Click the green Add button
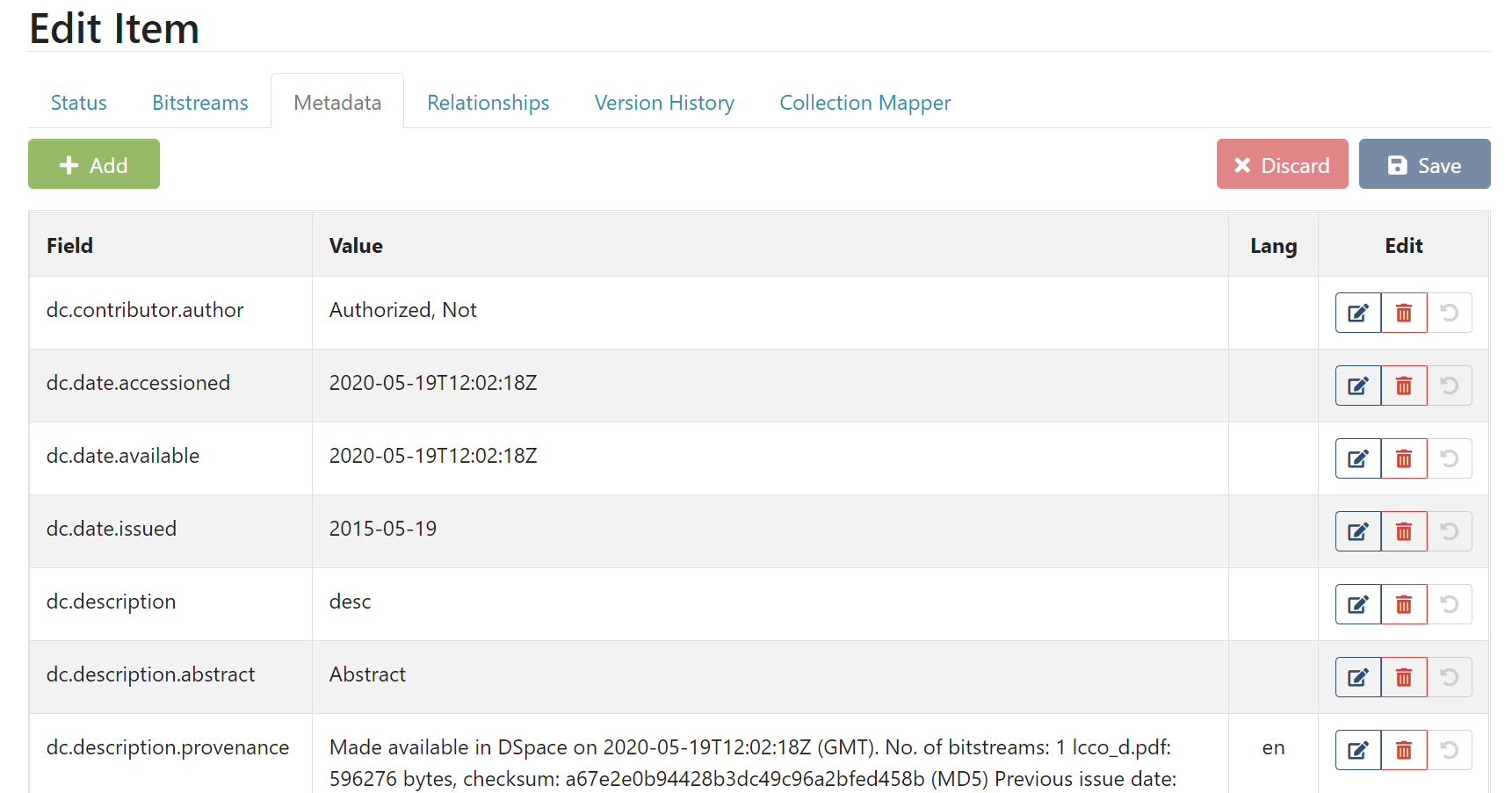 [94, 164]
